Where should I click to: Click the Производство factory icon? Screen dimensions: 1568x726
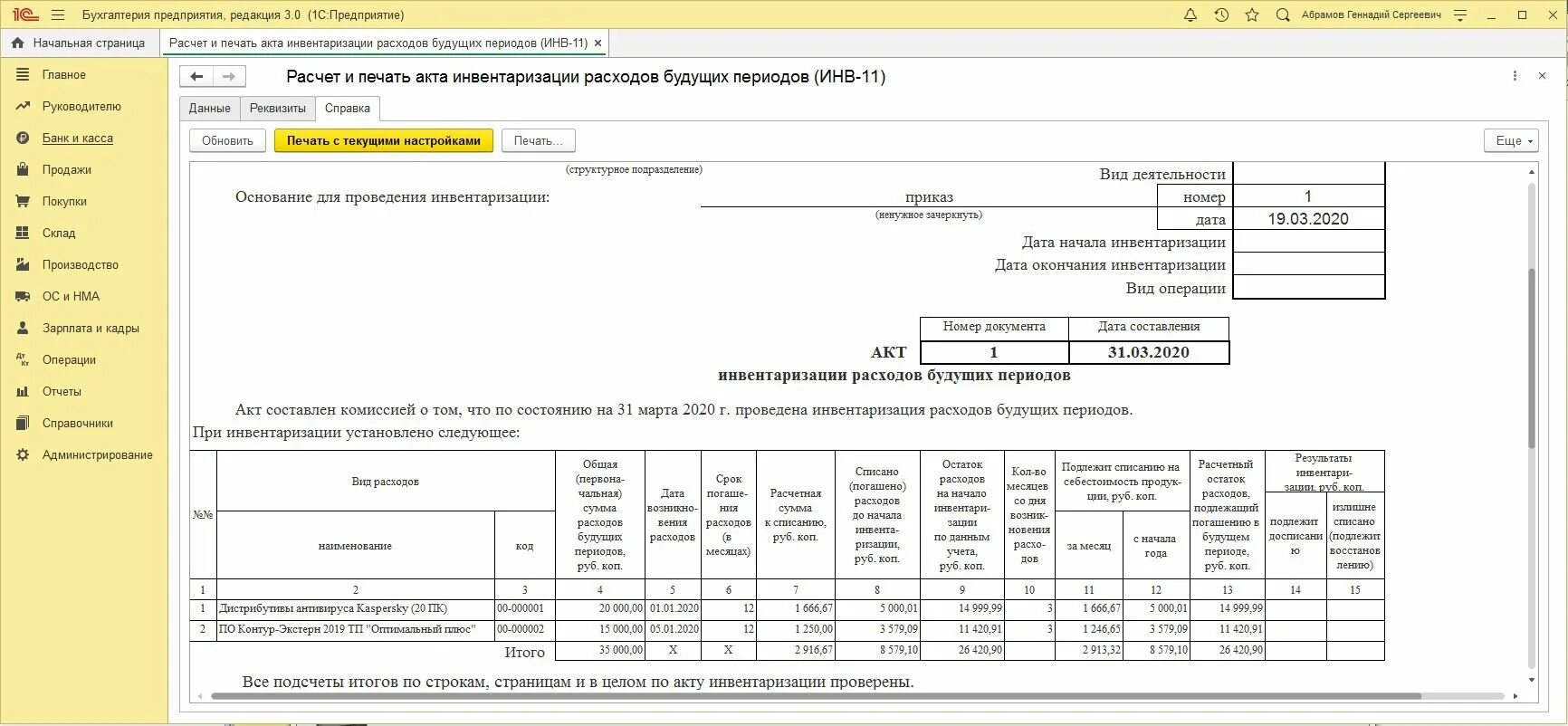click(23, 265)
